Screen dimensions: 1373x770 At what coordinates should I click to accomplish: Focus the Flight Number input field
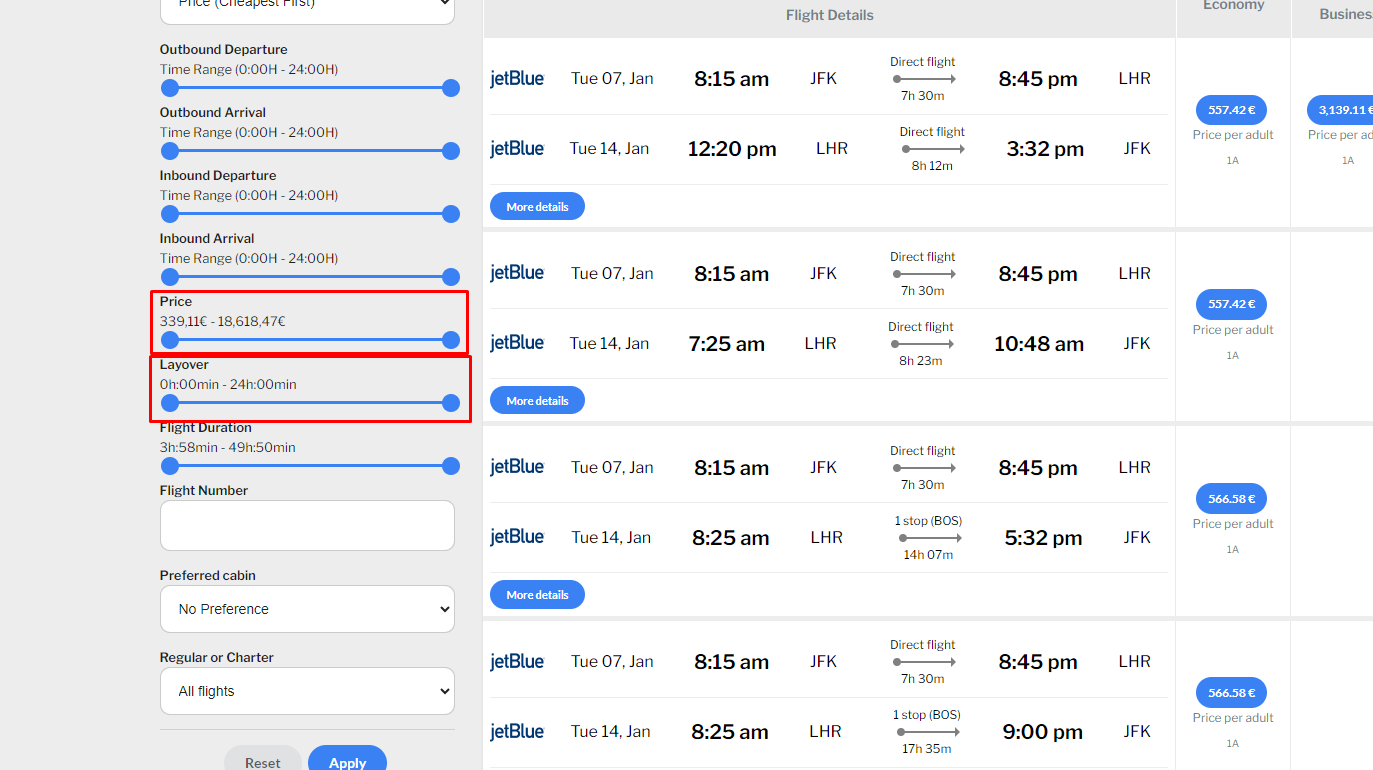(307, 526)
